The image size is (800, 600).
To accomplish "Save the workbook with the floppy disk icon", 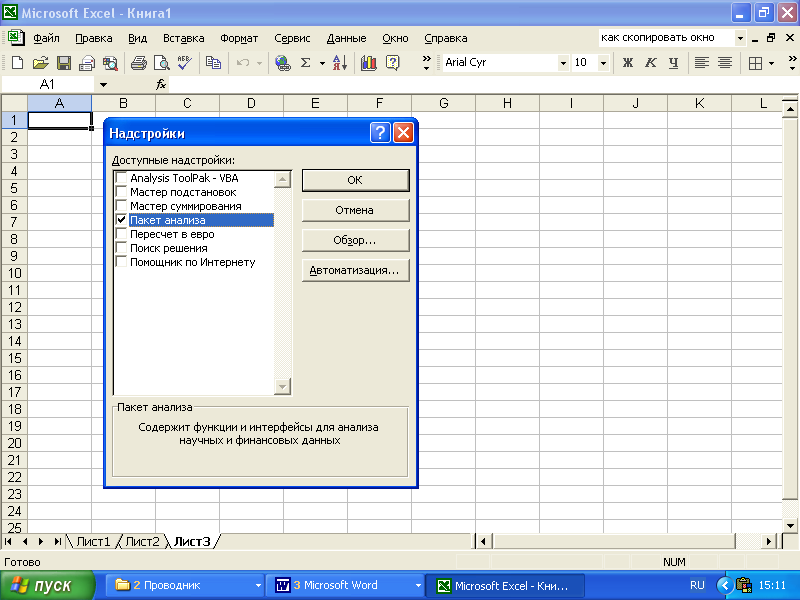I will [x=64, y=63].
